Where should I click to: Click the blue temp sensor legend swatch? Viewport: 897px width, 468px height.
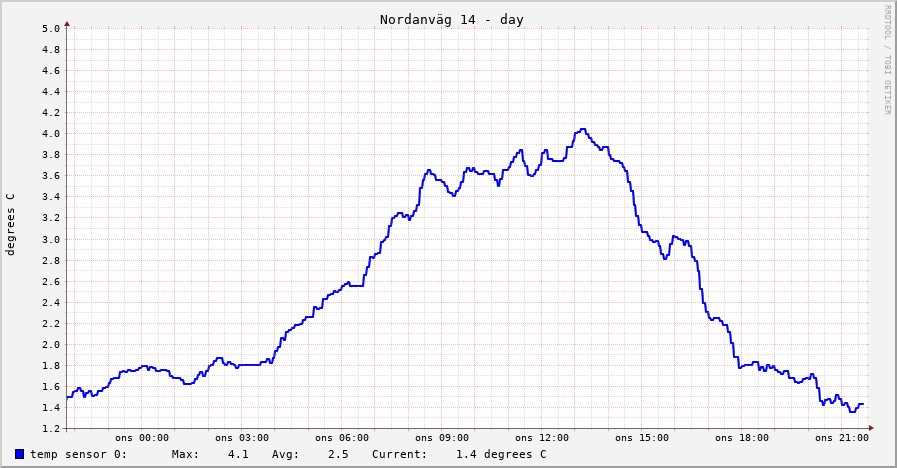[19, 454]
